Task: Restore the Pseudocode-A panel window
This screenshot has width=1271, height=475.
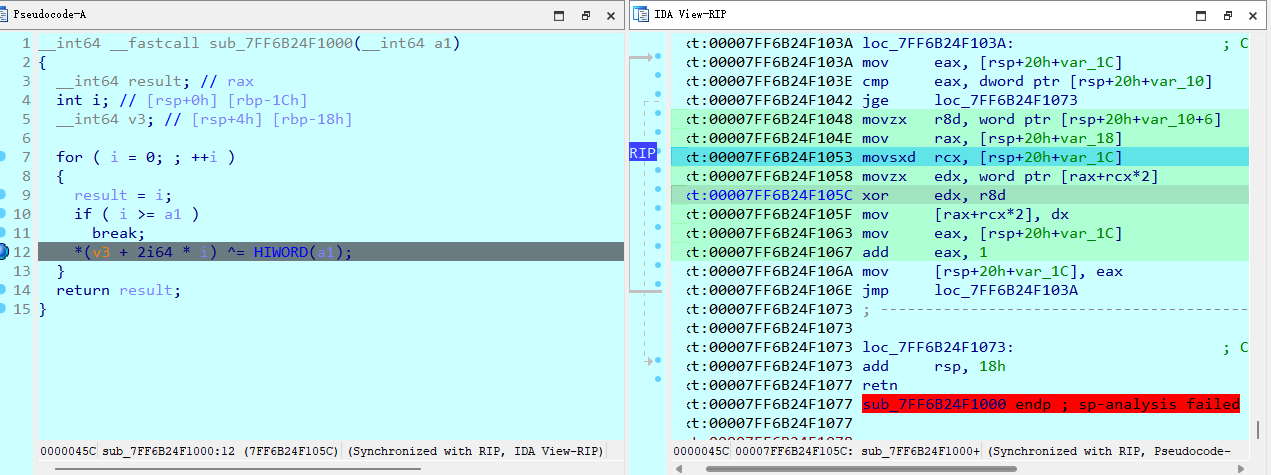Action: pyautogui.click(x=559, y=15)
